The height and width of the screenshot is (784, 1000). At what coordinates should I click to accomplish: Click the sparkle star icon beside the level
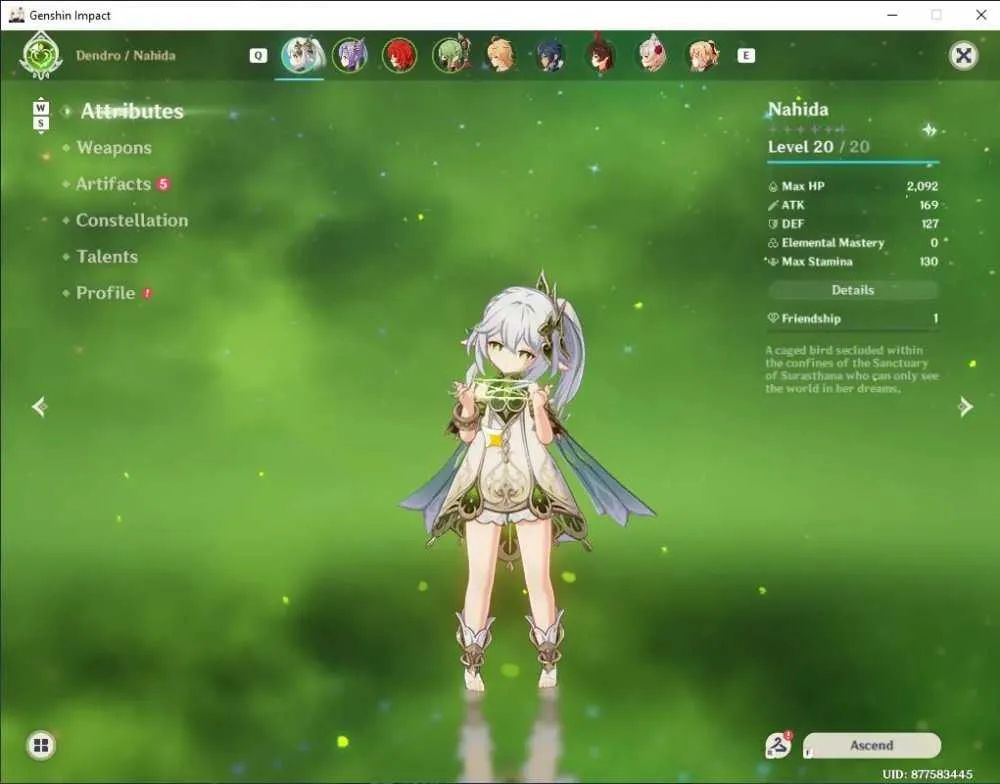(x=929, y=131)
